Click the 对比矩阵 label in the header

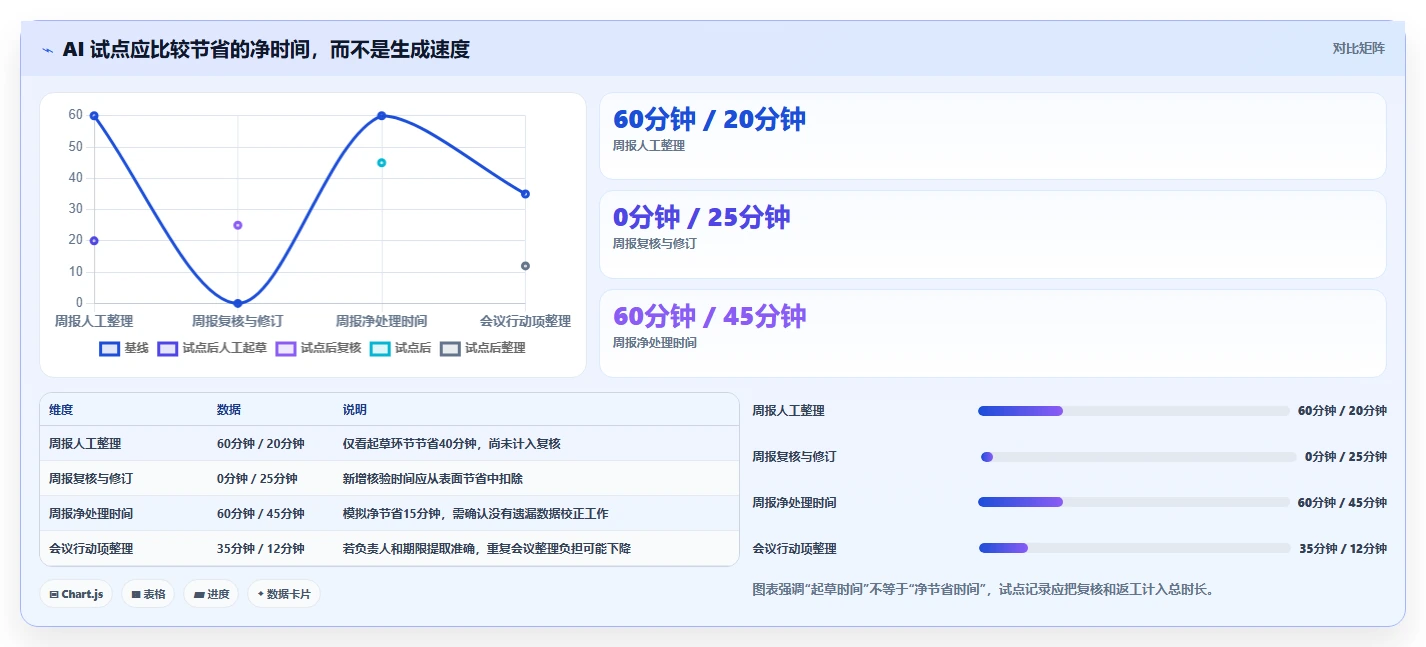1359,48
